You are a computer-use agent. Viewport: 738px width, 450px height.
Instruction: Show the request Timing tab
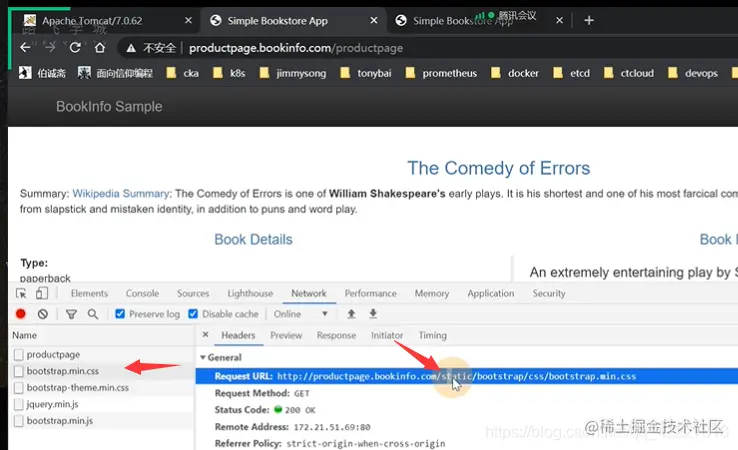(433, 335)
